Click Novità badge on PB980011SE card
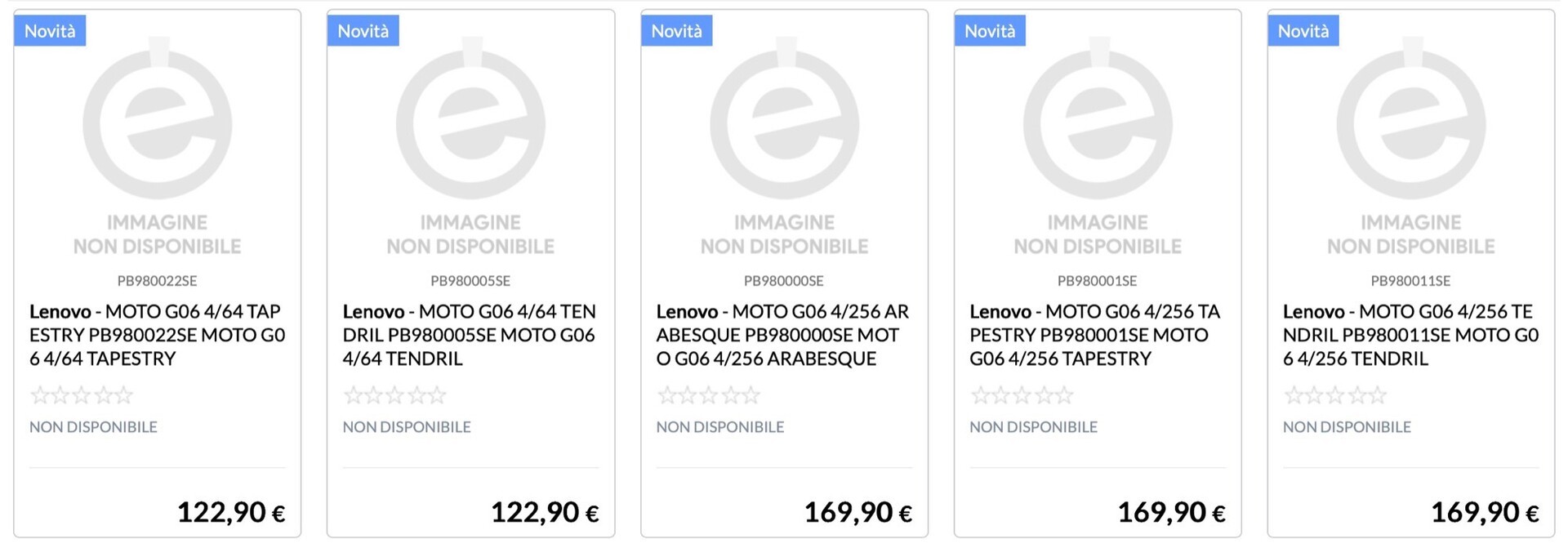Viewport: 1568px width, 548px height. pos(1303,31)
